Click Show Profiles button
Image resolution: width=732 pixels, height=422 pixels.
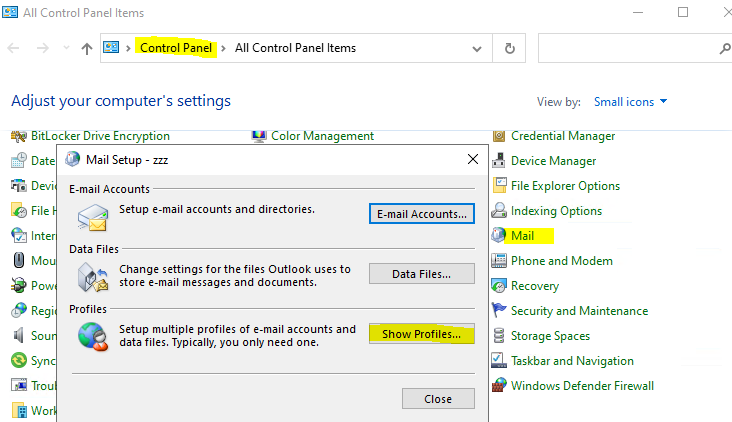pos(422,334)
